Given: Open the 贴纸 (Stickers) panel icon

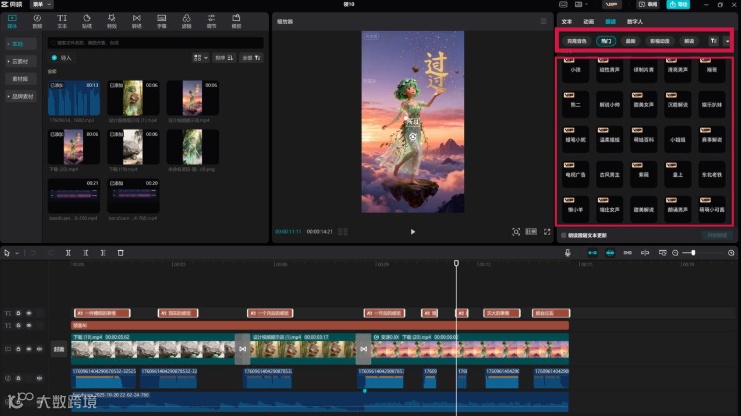Looking at the screenshot, I should 87,20.
